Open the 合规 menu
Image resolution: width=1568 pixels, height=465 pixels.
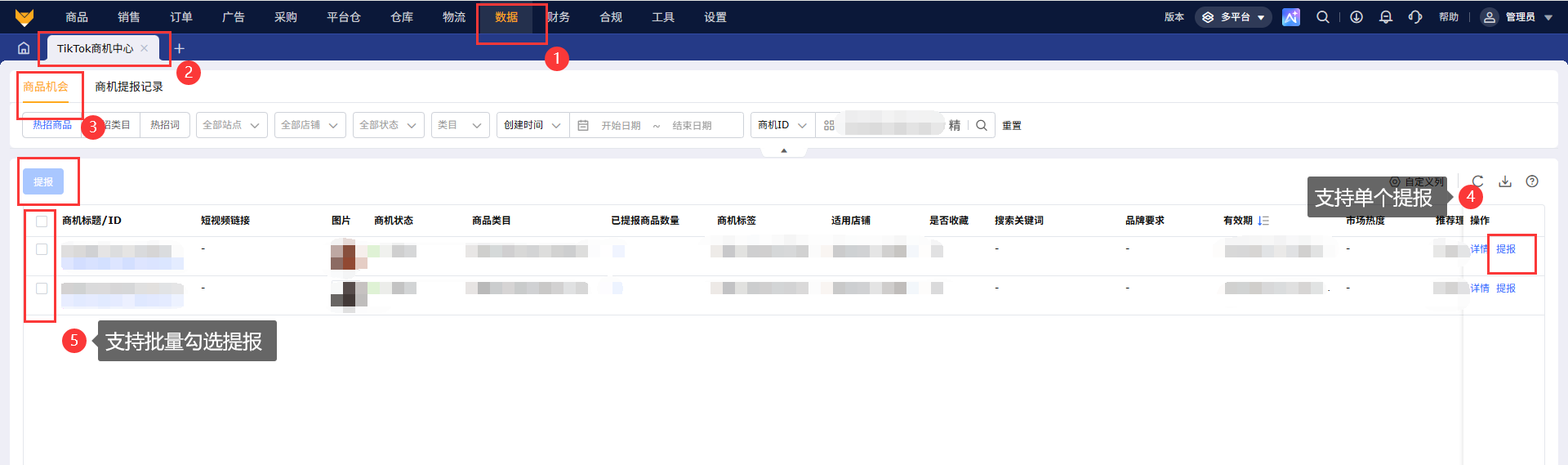coord(611,17)
